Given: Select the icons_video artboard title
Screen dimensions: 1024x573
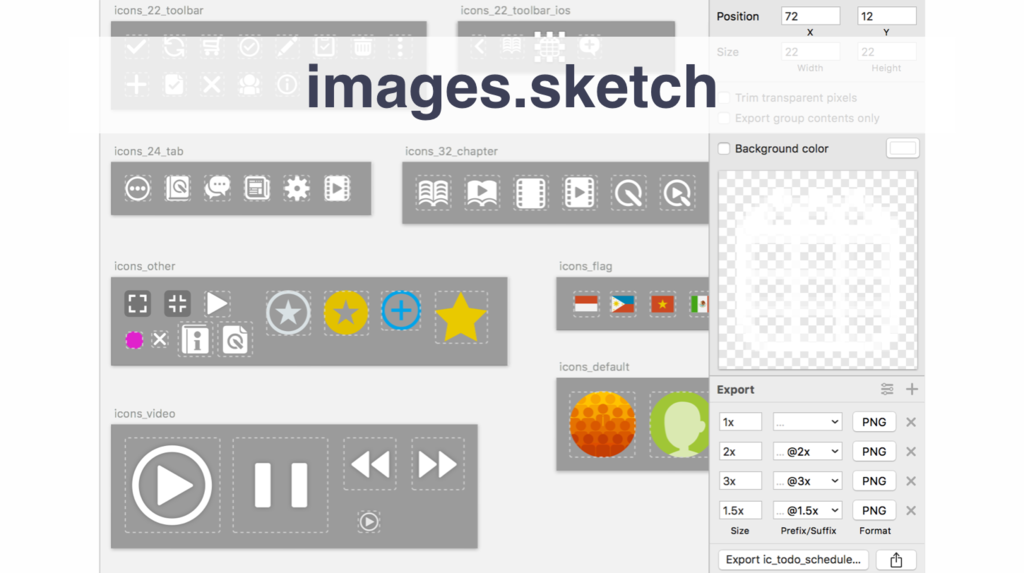Looking at the screenshot, I should (144, 414).
